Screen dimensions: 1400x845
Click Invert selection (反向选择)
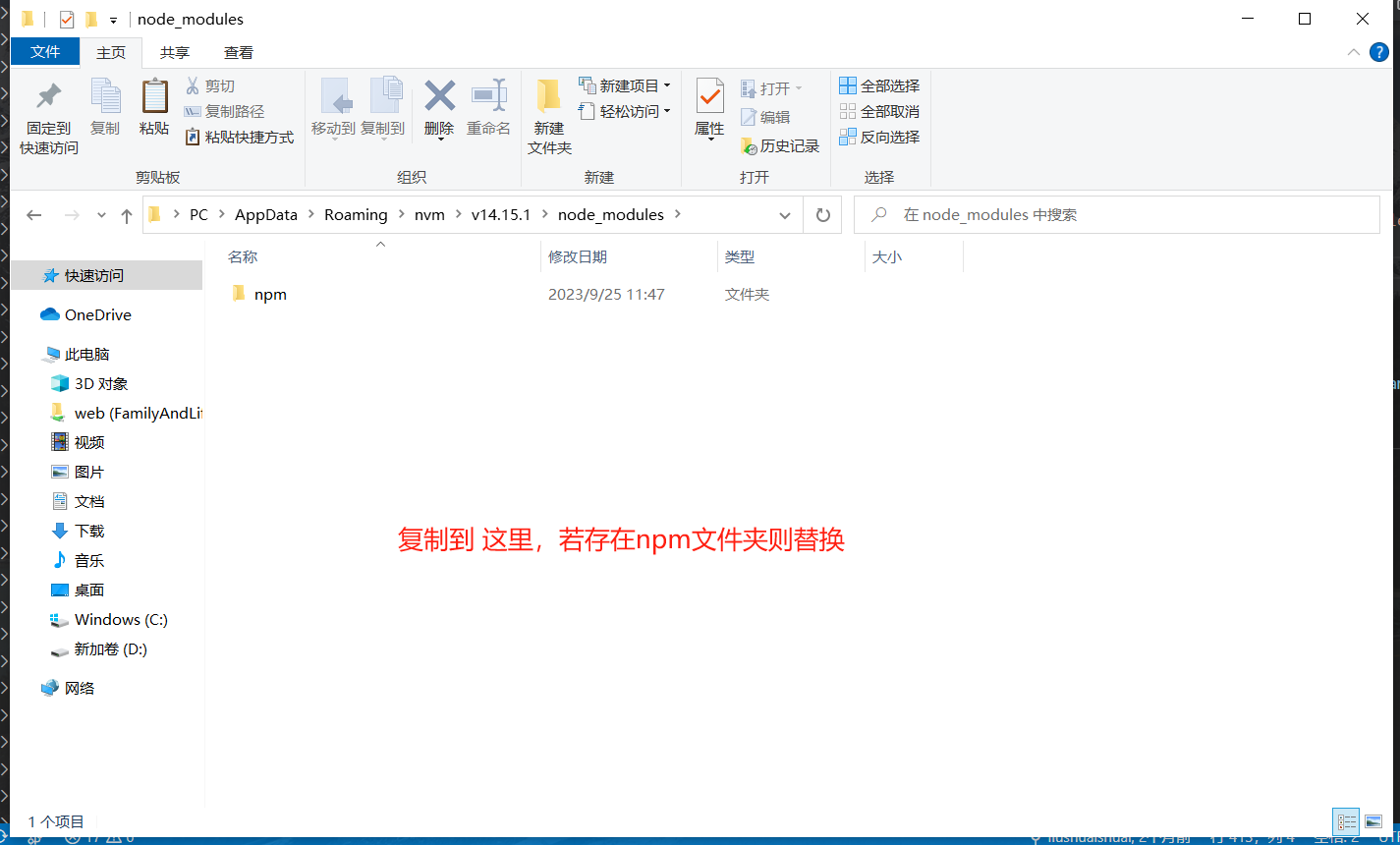click(x=879, y=137)
